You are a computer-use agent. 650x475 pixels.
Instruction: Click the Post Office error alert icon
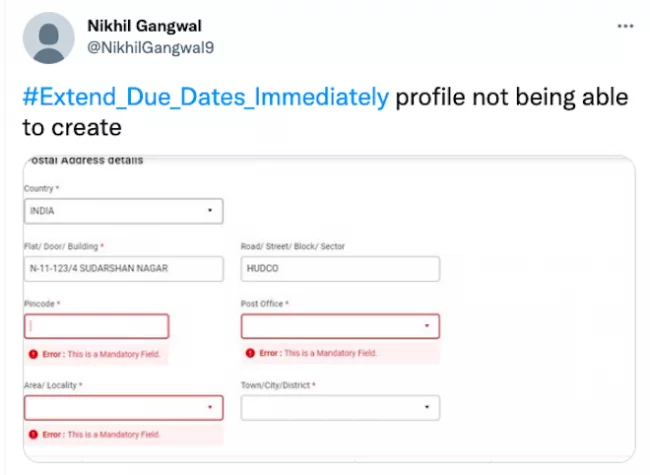[x=250, y=353]
